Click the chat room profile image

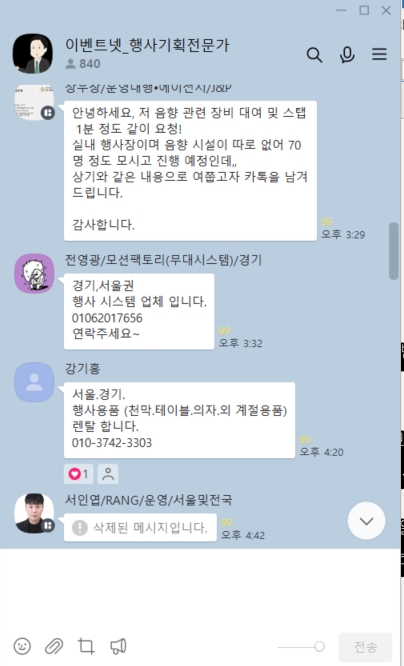tap(33, 54)
